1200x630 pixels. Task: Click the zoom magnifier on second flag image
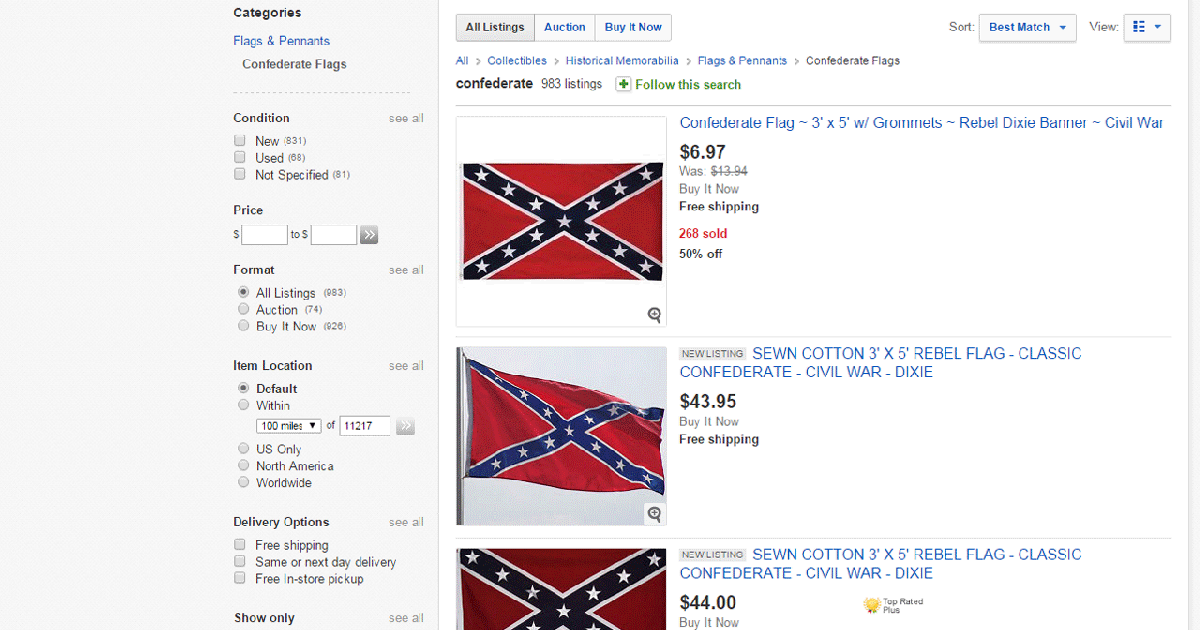point(654,514)
